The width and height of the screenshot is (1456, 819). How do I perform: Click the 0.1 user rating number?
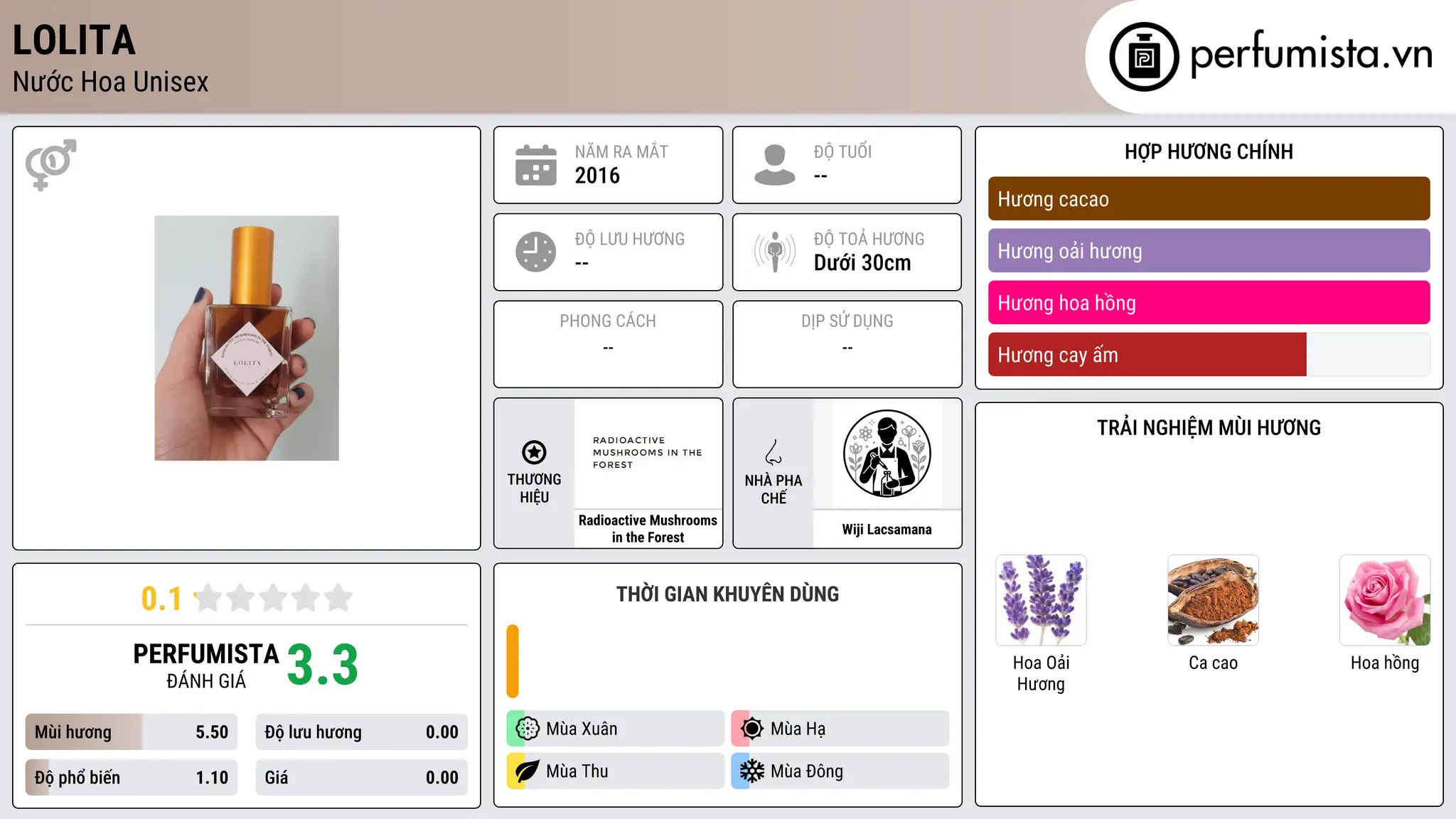point(161,599)
